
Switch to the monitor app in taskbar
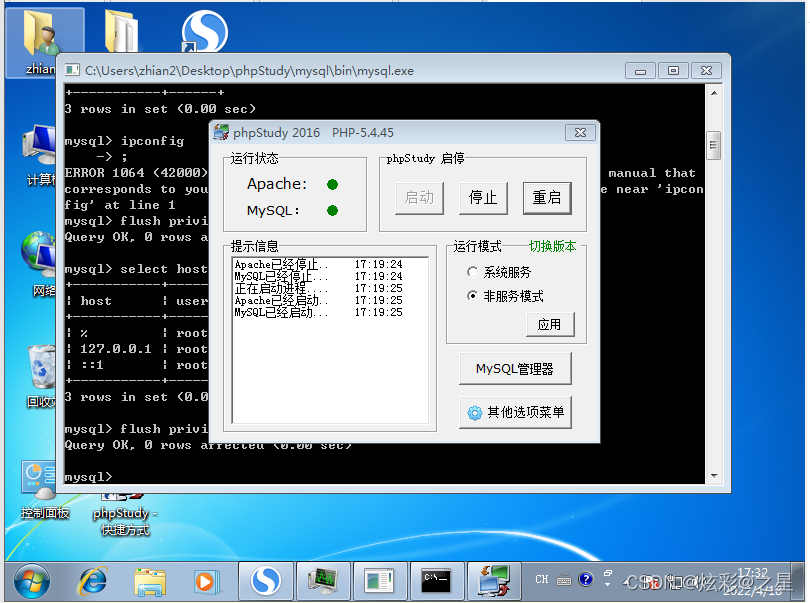pos(323,581)
